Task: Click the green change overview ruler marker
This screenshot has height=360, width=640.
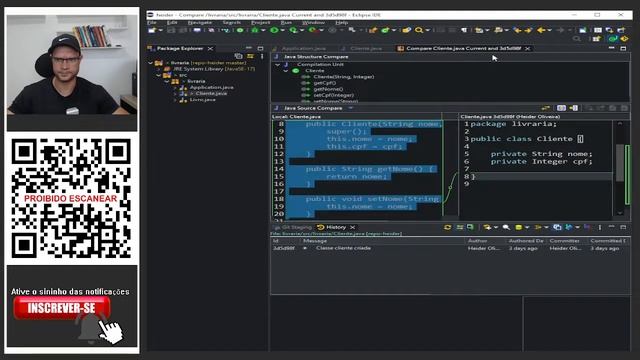Action: click(628, 175)
